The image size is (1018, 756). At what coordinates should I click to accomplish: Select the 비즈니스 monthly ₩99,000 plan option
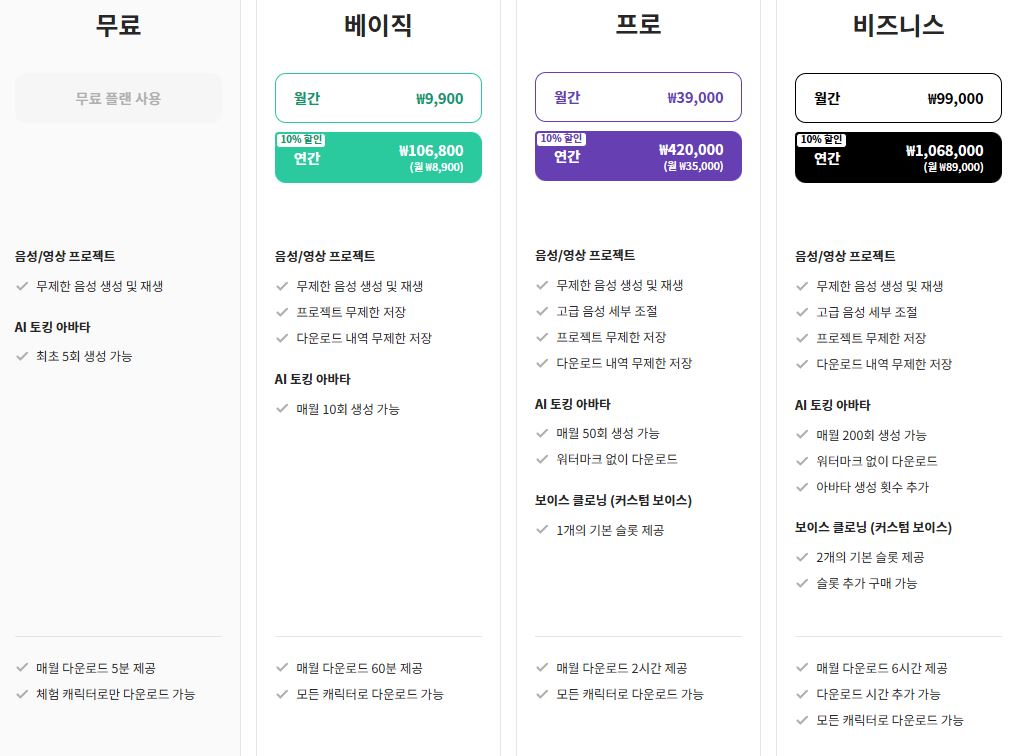pos(898,97)
